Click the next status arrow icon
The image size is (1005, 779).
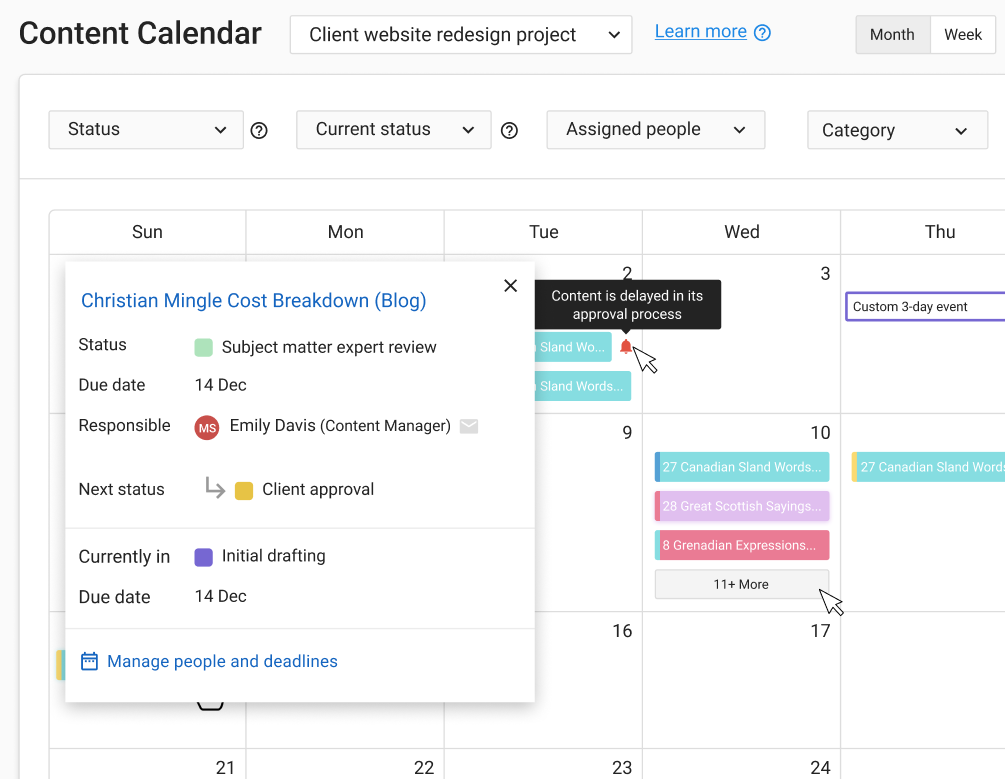[215, 488]
